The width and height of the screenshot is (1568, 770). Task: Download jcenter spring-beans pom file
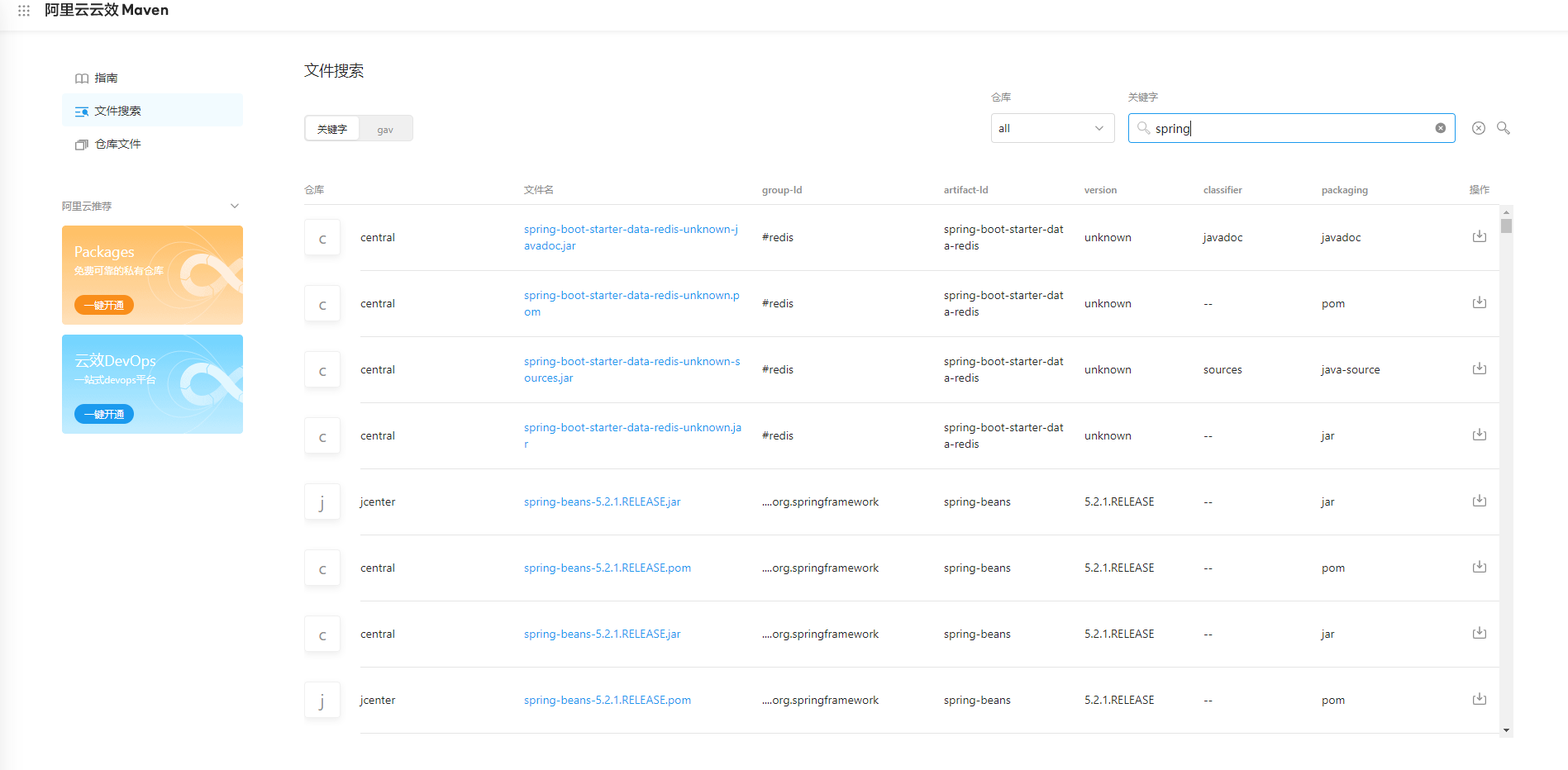pos(1480,699)
